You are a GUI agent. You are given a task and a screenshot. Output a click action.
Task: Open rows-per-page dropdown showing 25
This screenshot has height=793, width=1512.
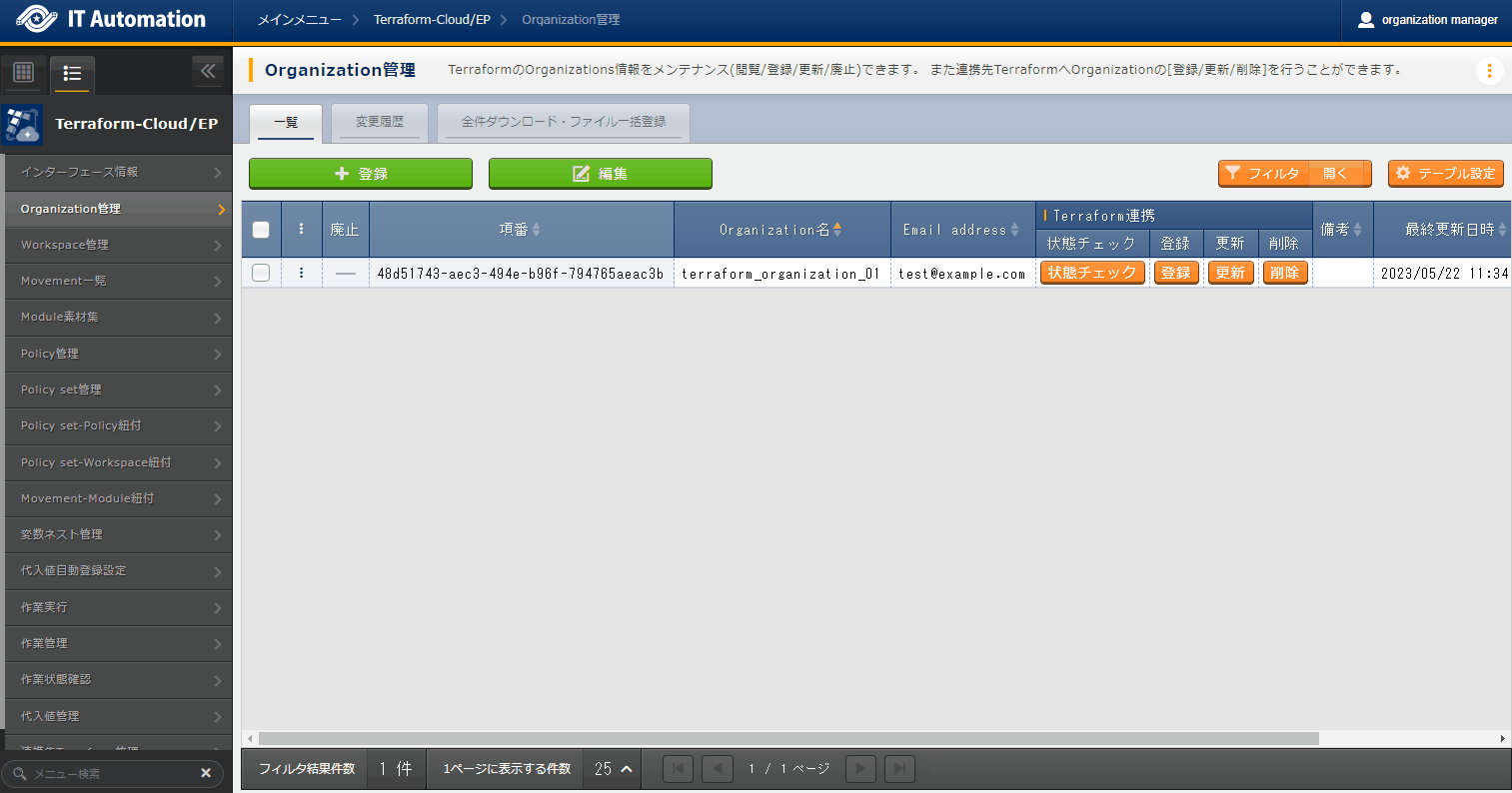(x=614, y=768)
